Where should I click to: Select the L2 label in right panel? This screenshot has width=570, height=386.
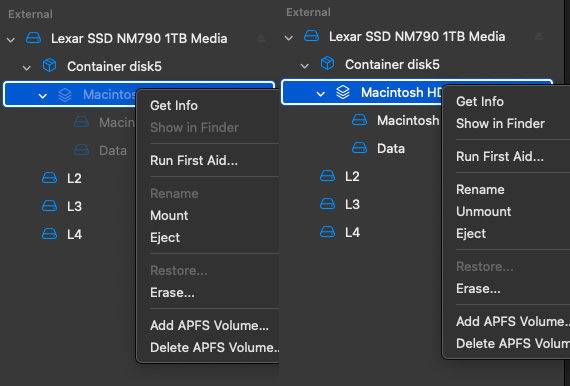[352, 176]
